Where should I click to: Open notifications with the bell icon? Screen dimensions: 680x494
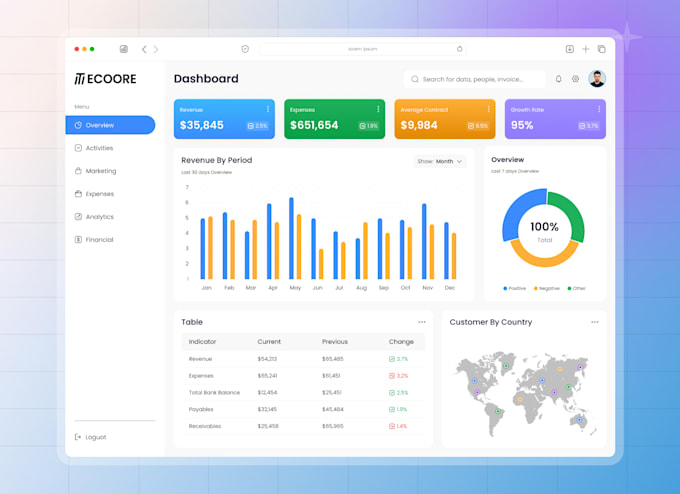click(x=559, y=79)
